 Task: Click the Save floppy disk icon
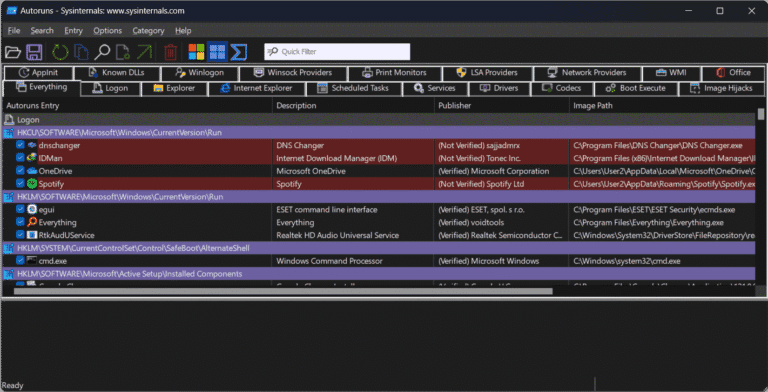(34, 52)
